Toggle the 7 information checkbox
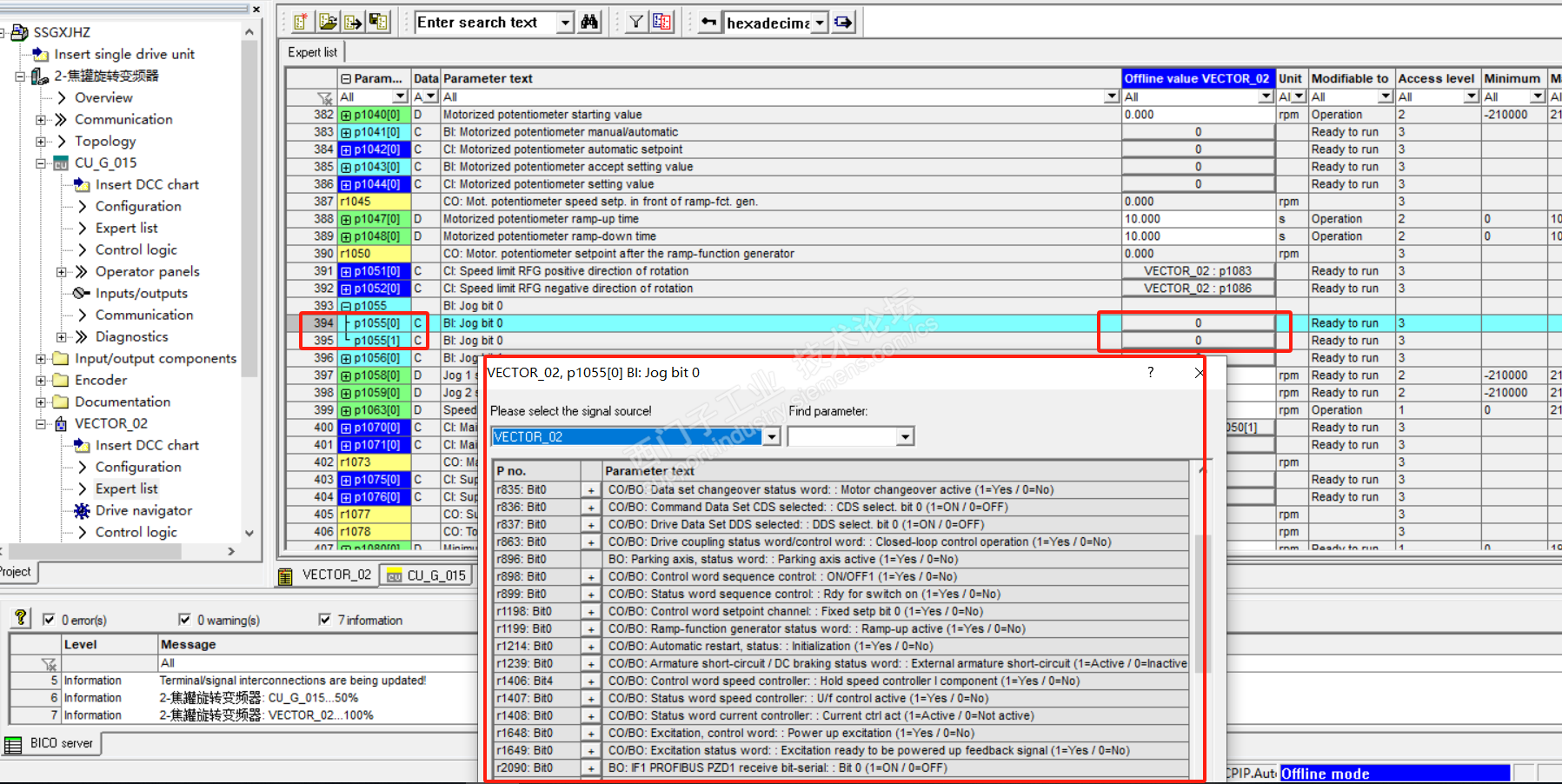This screenshot has height=784, width=1562. (324, 620)
